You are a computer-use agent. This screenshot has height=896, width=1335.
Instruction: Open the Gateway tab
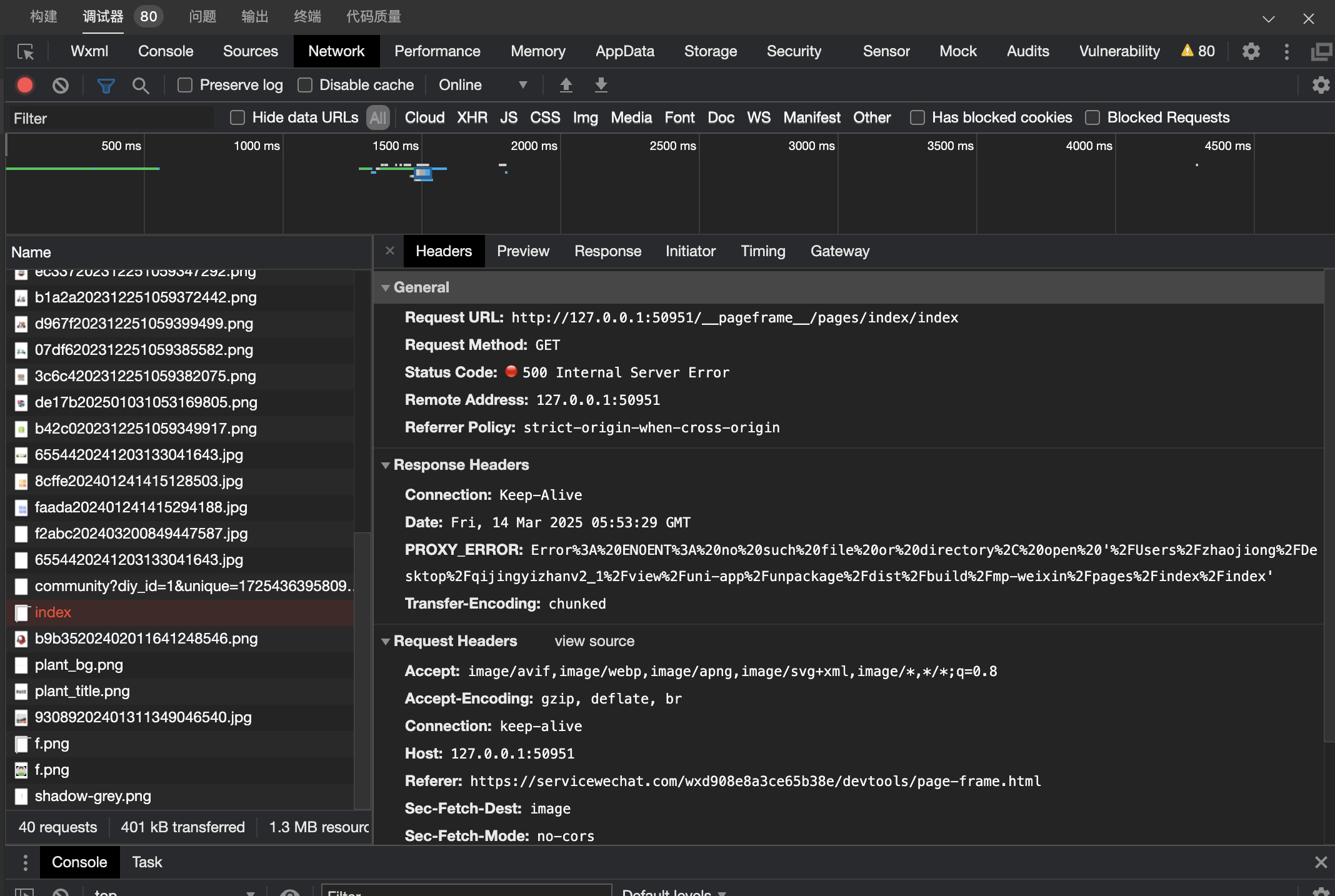click(840, 251)
